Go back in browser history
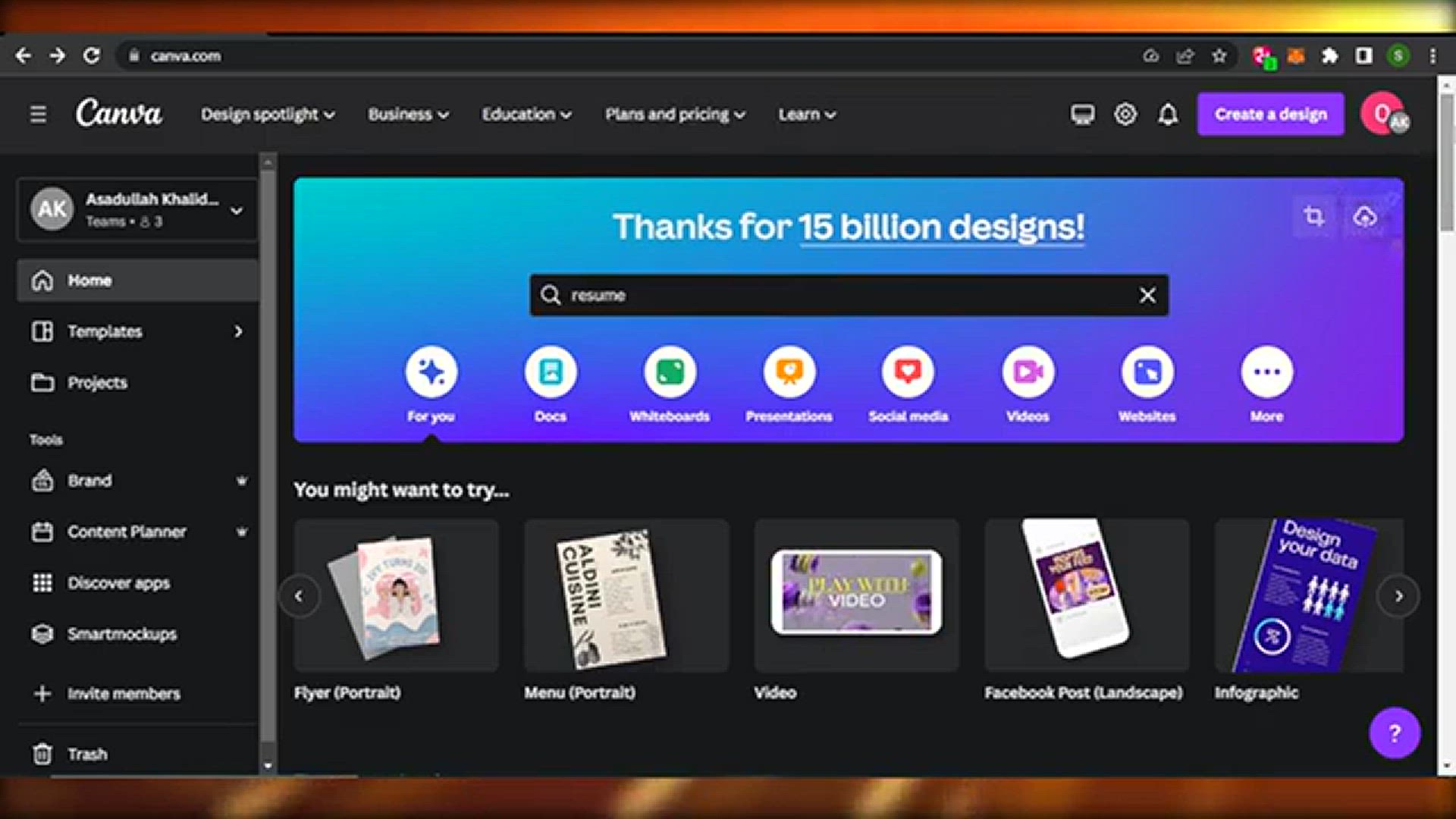1456x819 pixels. coord(24,55)
